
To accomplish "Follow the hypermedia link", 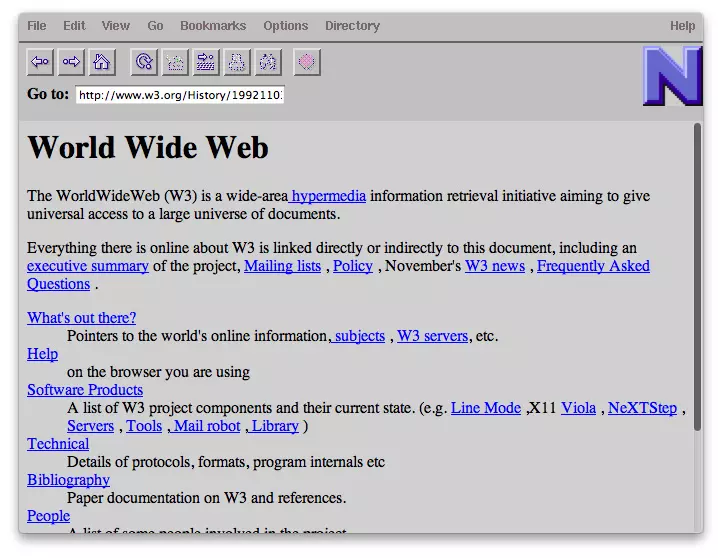I will click(x=328, y=196).
